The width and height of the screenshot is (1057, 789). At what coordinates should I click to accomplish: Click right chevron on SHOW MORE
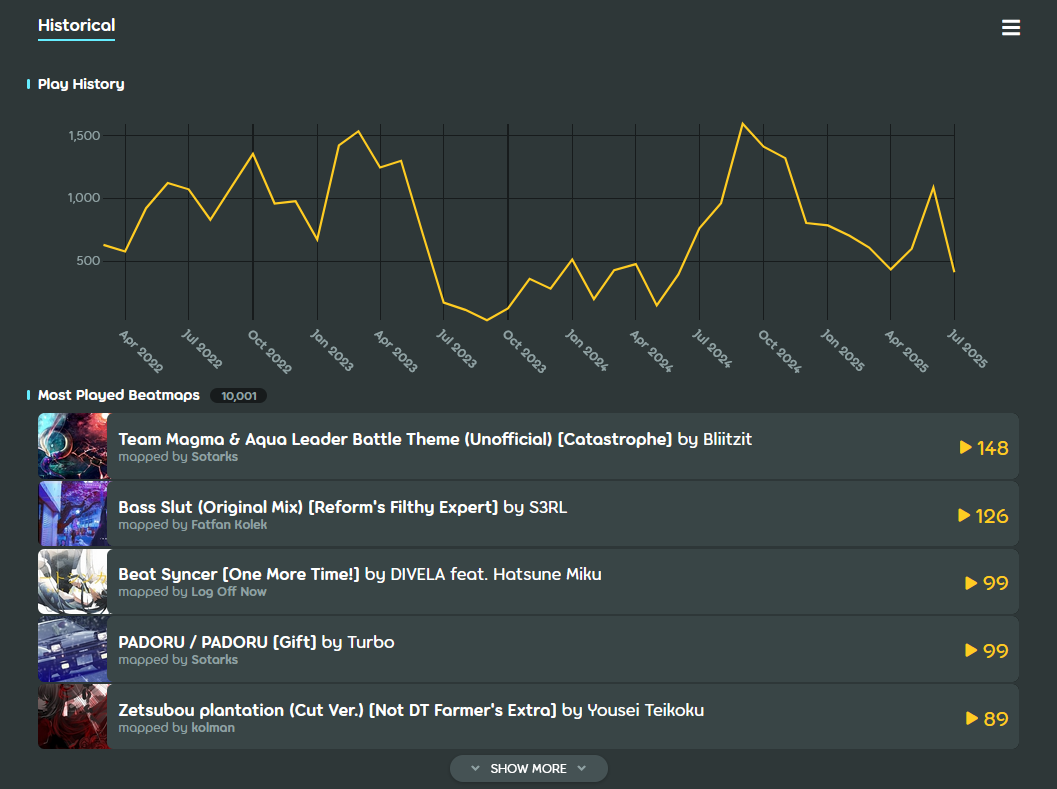[581, 768]
